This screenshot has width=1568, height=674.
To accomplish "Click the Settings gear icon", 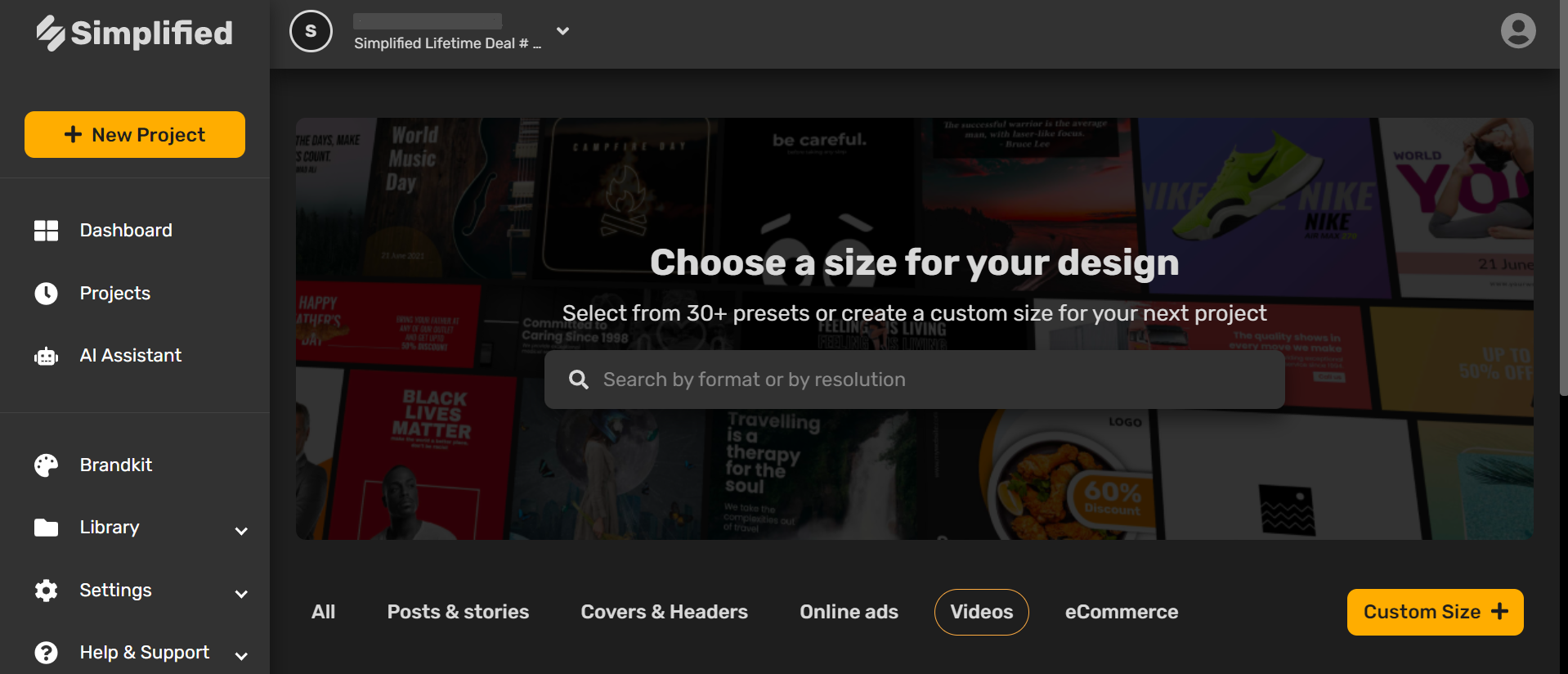I will click(46, 591).
